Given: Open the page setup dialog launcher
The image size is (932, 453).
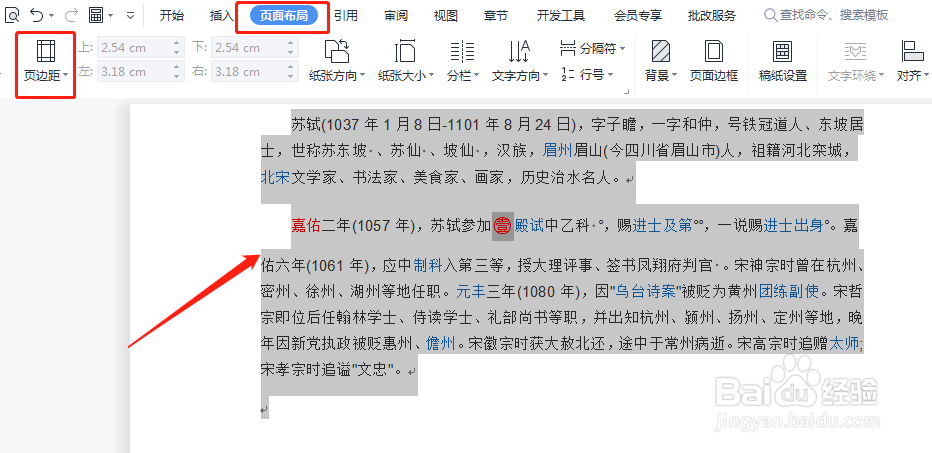Looking at the screenshot, I should [626, 92].
